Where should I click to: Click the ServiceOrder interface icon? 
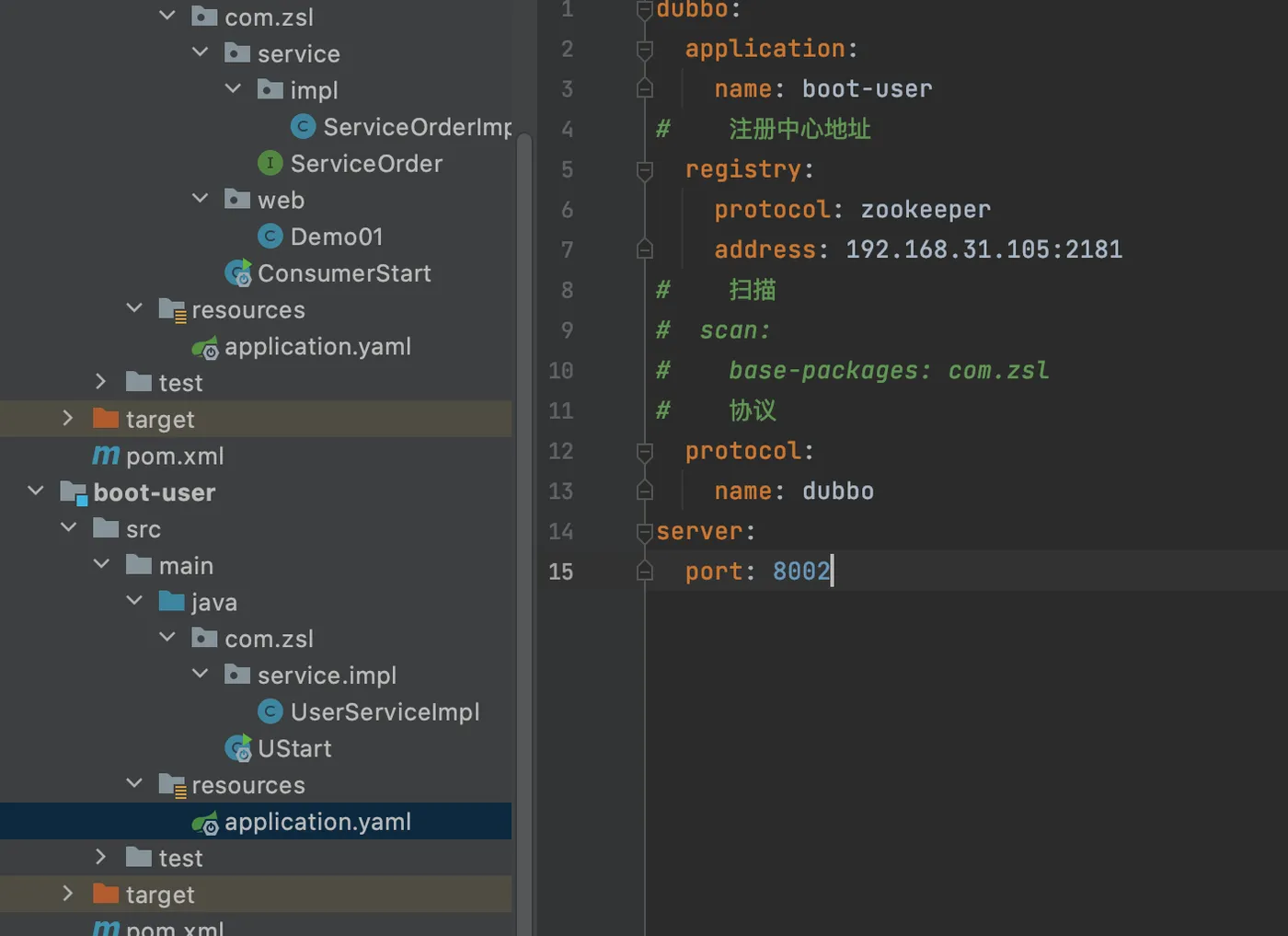(x=270, y=163)
